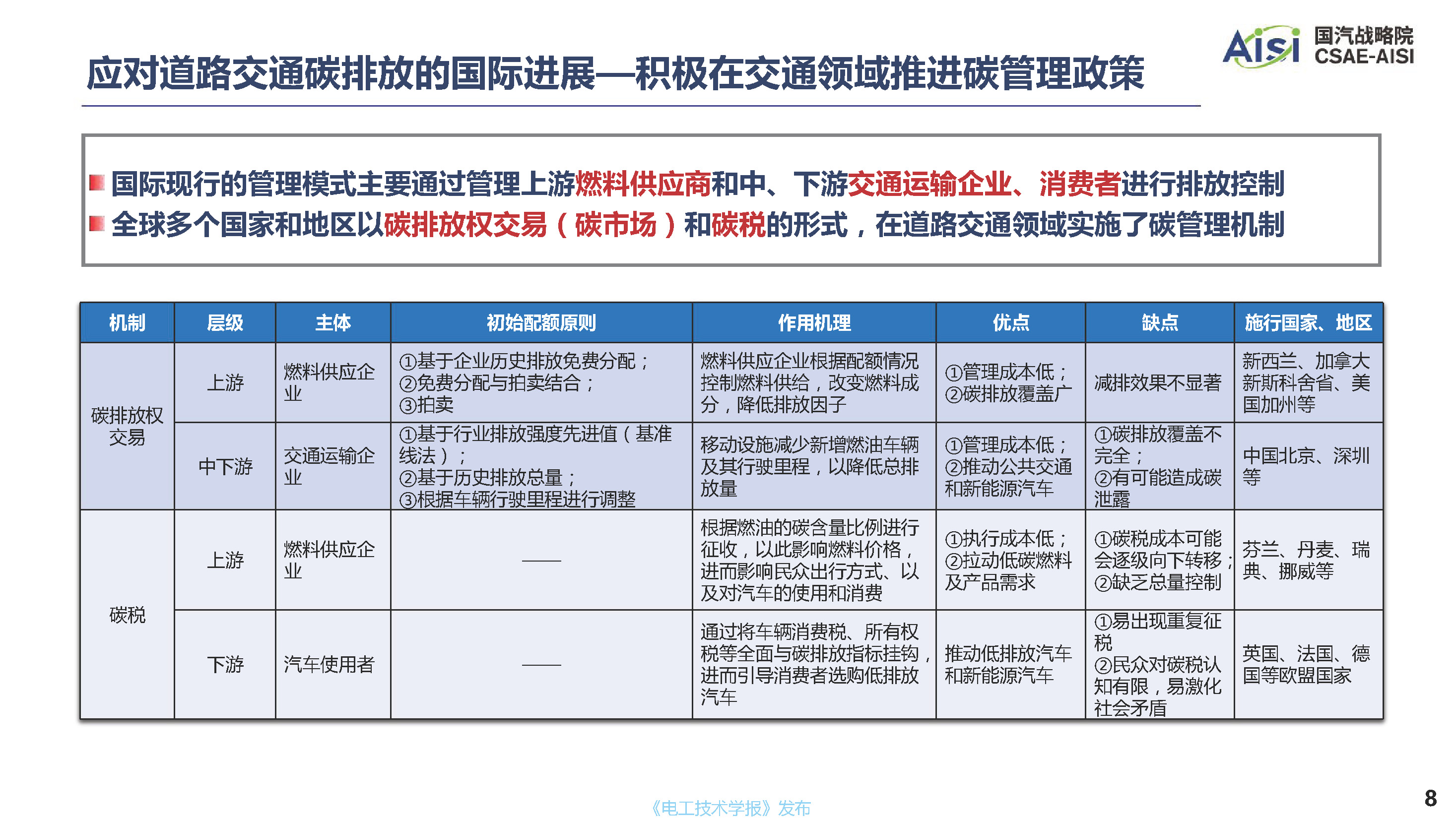This screenshot has height=819, width=1456.
Task: Click the cell 新西兰、加拿大新斯科舍省、美国加州等
Action: (x=1309, y=382)
